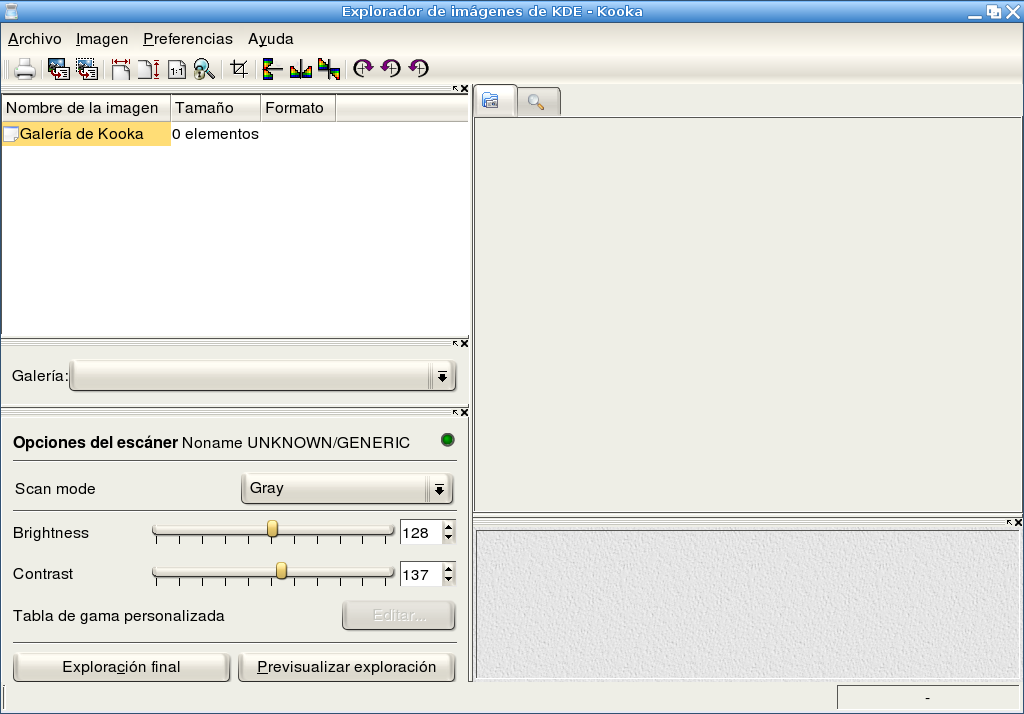Click the "Scan mode" label
Viewport: 1024px width, 714px height.
click(56, 489)
